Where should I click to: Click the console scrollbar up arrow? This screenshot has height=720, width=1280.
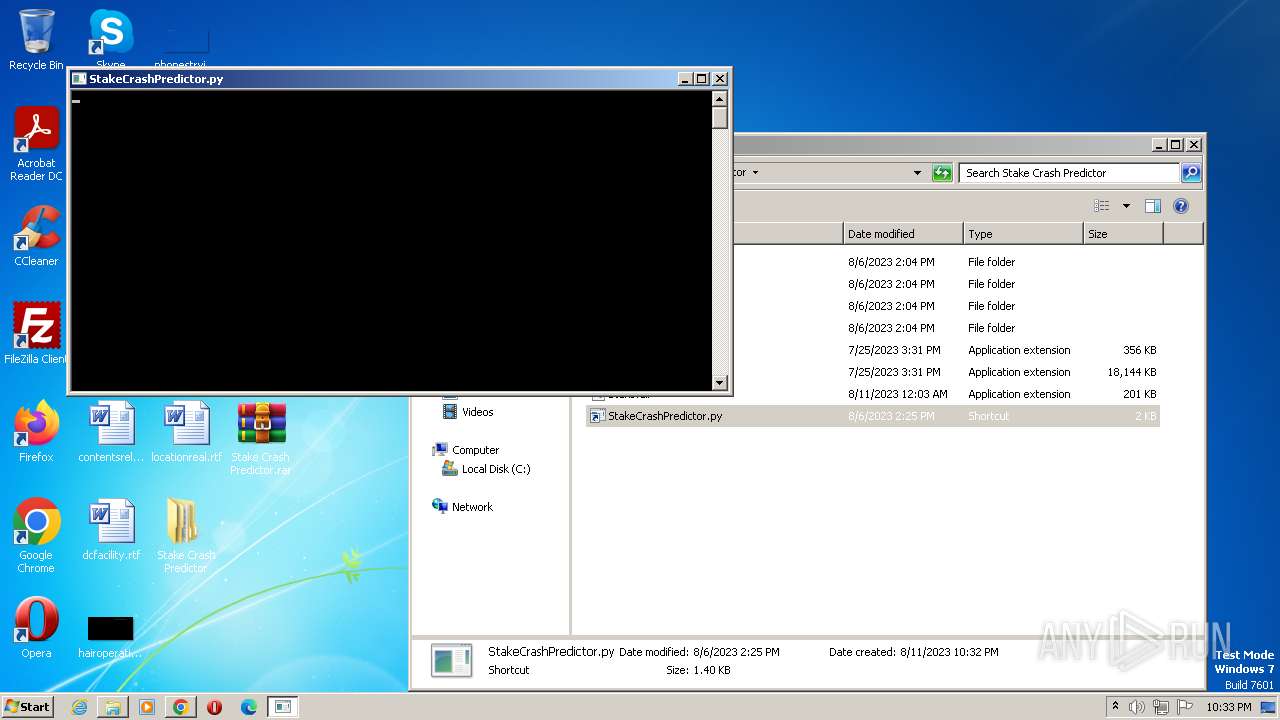(x=719, y=99)
